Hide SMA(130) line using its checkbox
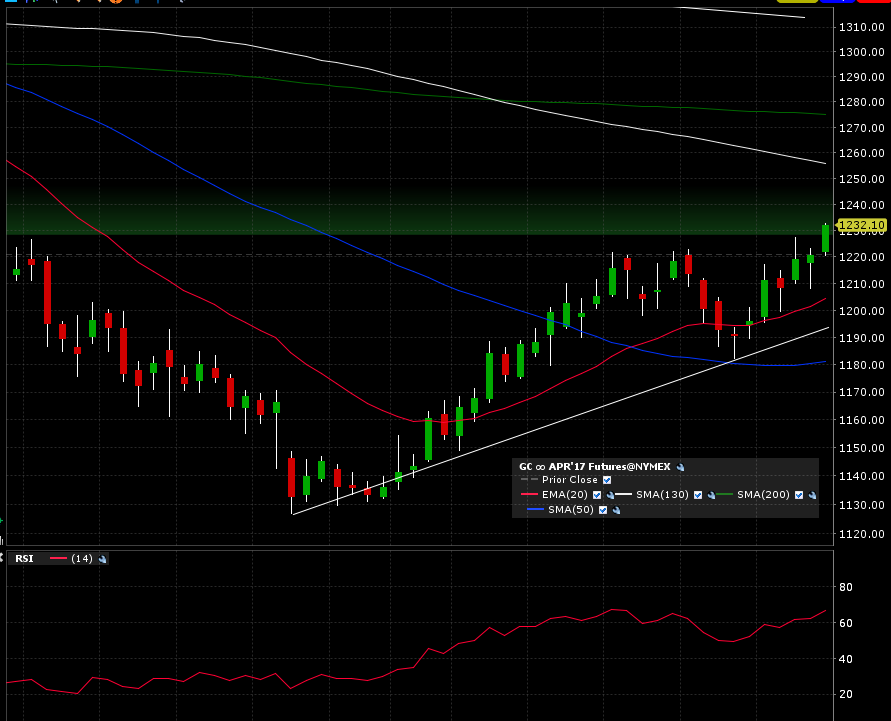This screenshot has width=891, height=721. tap(698, 495)
